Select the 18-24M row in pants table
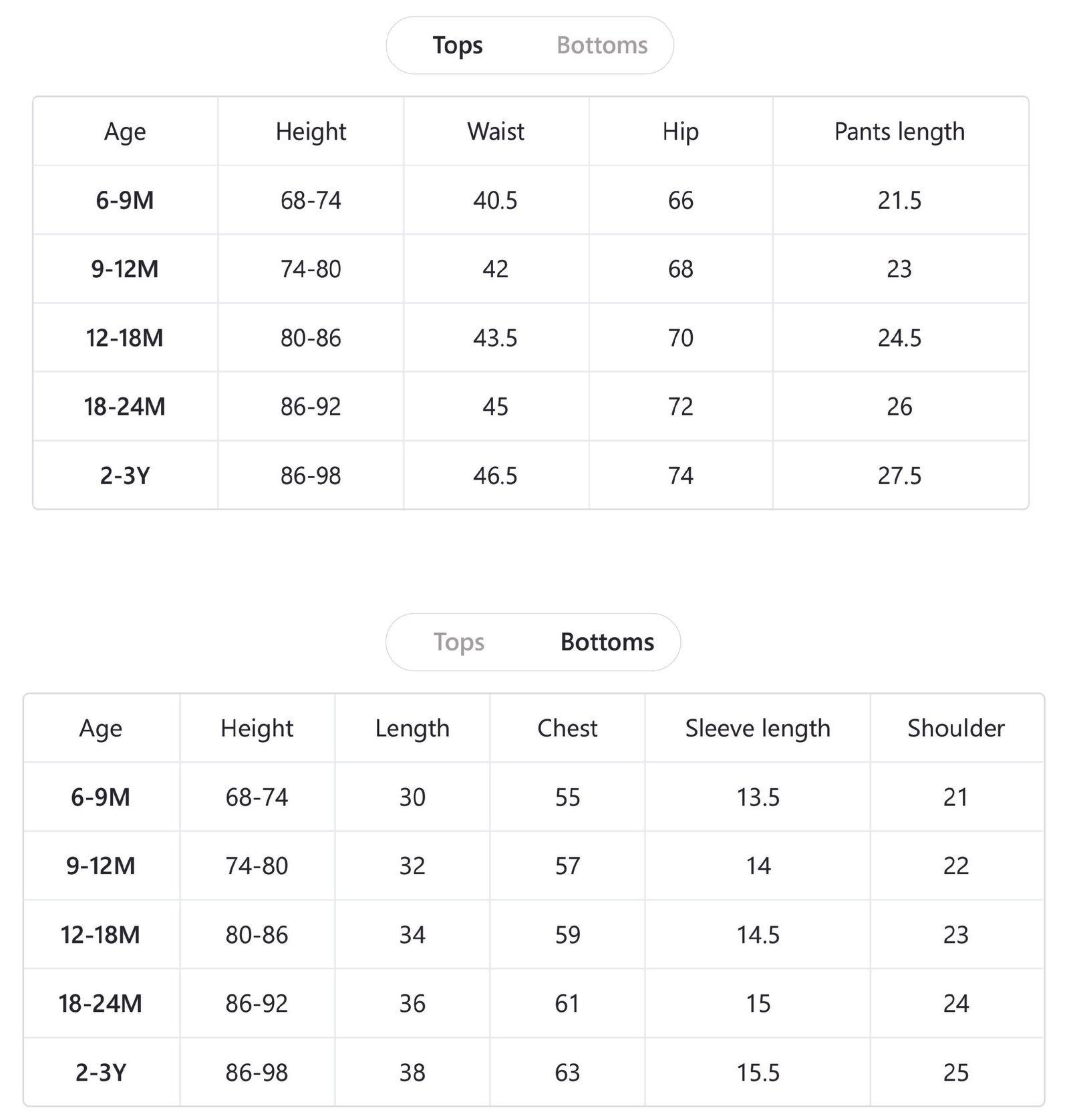This screenshot has width=1069, height=1120. point(530,407)
